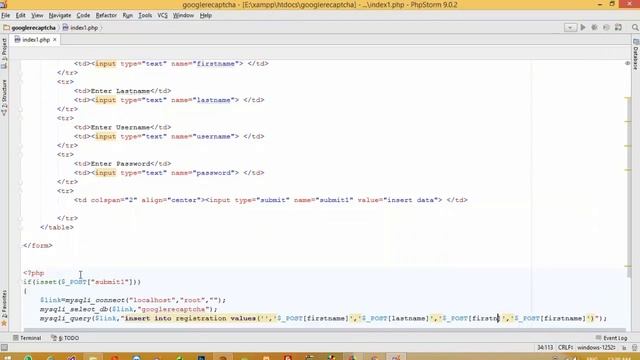This screenshot has width=640, height=360.
Task: Click the <?php opening tag
Action: pyautogui.click(x=33, y=273)
